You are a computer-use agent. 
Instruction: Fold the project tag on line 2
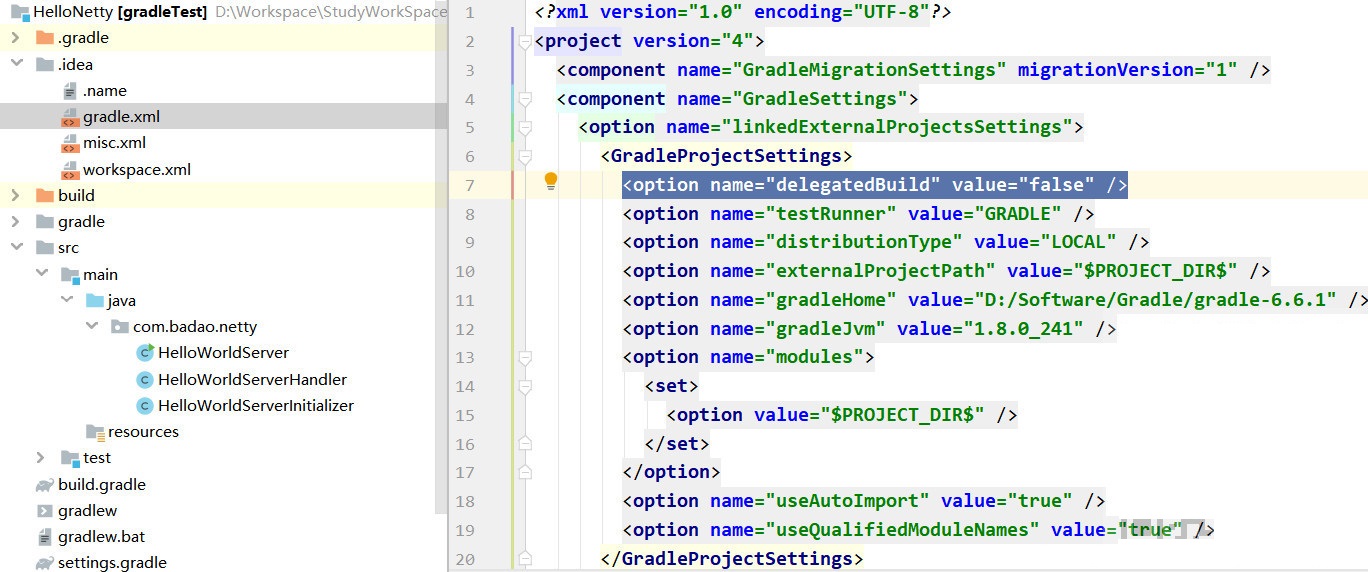pos(524,41)
